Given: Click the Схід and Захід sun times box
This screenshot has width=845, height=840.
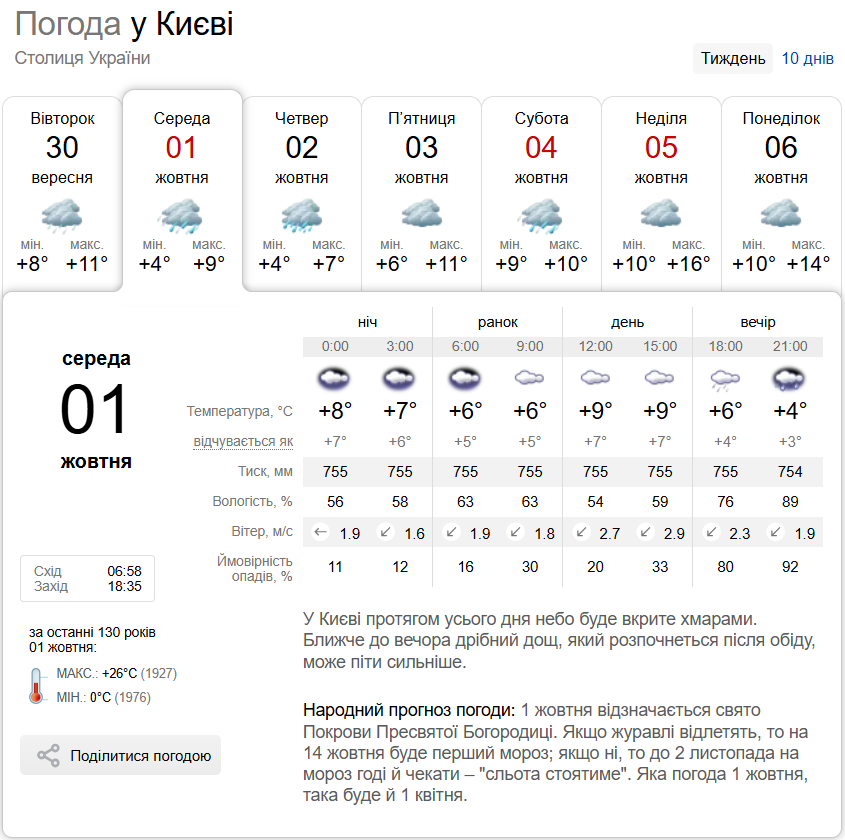Looking at the screenshot, I should coord(87,579).
